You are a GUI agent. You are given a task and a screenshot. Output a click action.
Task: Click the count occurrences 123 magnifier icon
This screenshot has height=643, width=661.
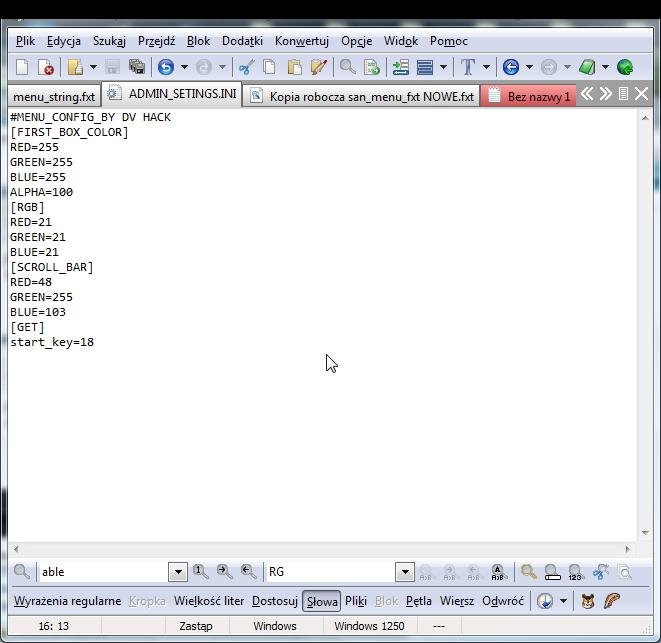[576, 573]
